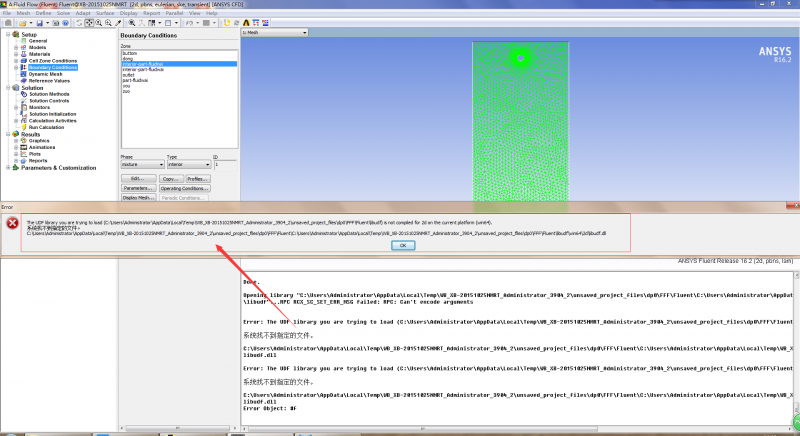Image resolution: width=800 pixels, height=436 pixels.
Task: Collapse the Solution tree node
Action: 8,88
